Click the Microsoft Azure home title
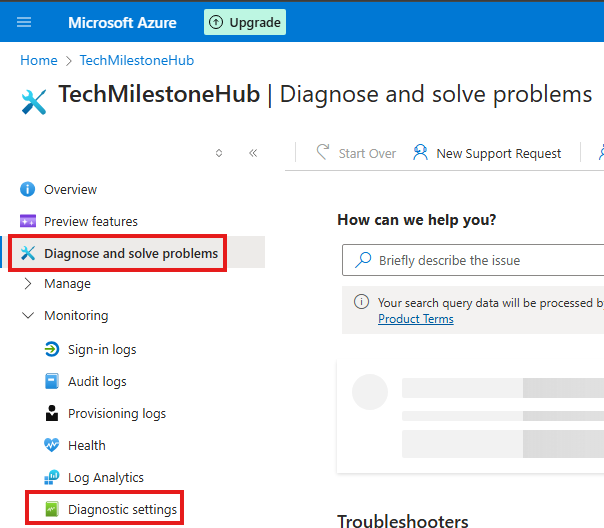 click(122, 23)
